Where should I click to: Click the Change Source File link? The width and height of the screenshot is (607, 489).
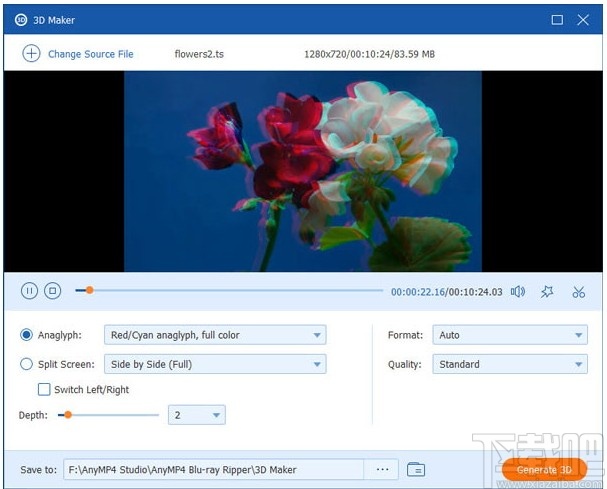91,54
